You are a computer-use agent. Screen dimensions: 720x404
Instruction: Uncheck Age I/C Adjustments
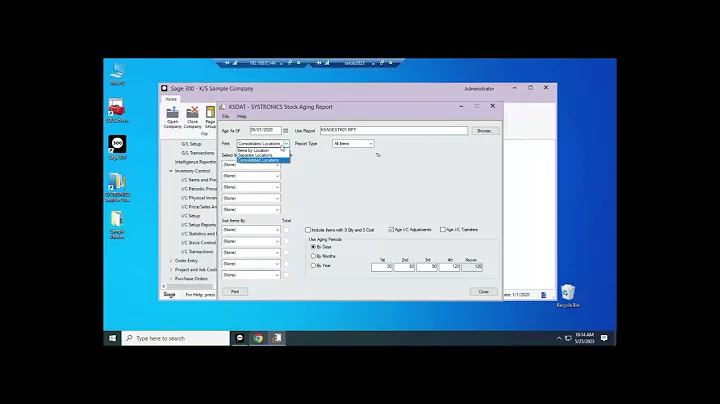coord(391,230)
